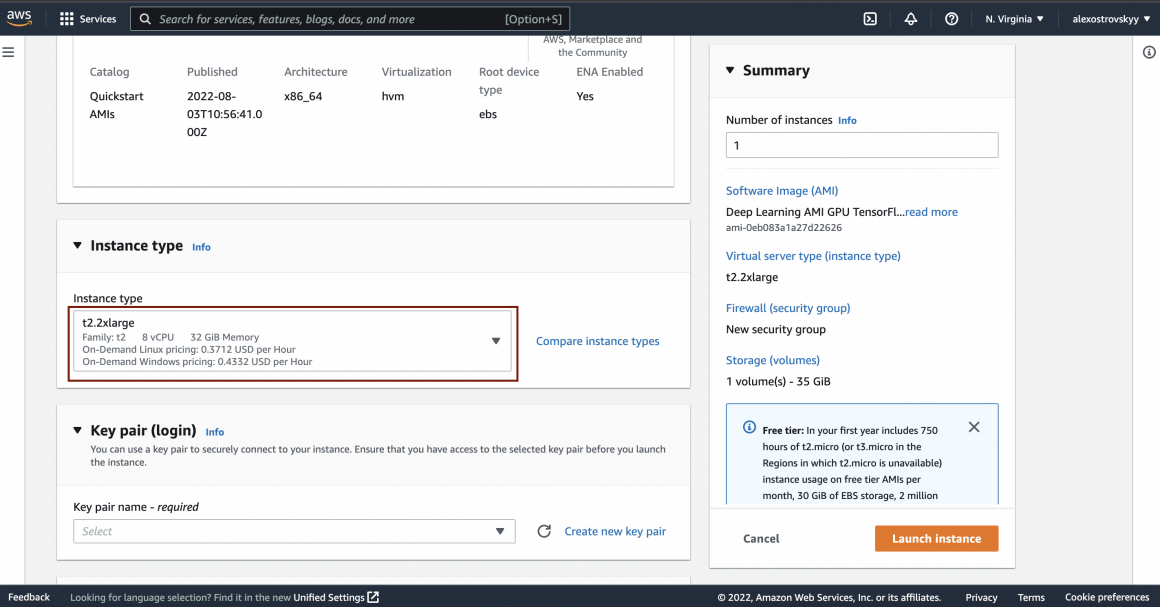Screen dimensions: 1160x607
Task: Open the N. Virginia region dropdown
Action: (1014, 19)
